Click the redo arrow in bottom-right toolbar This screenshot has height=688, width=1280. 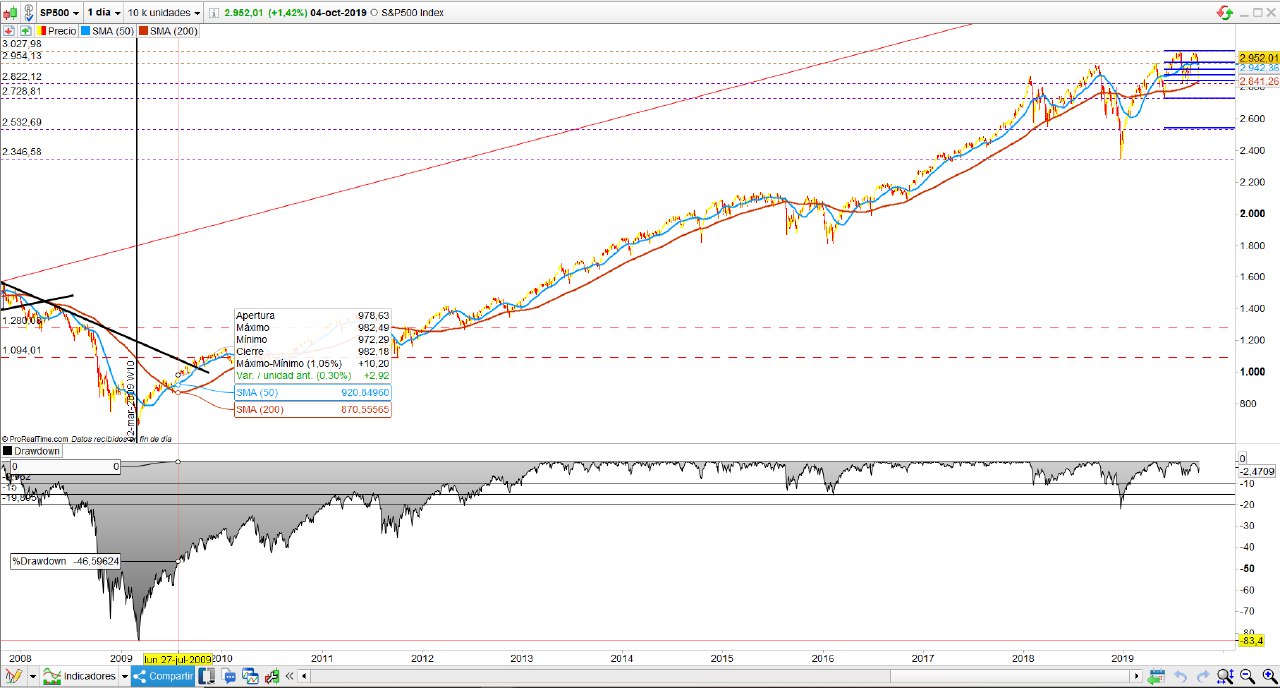coord(1203,676)
